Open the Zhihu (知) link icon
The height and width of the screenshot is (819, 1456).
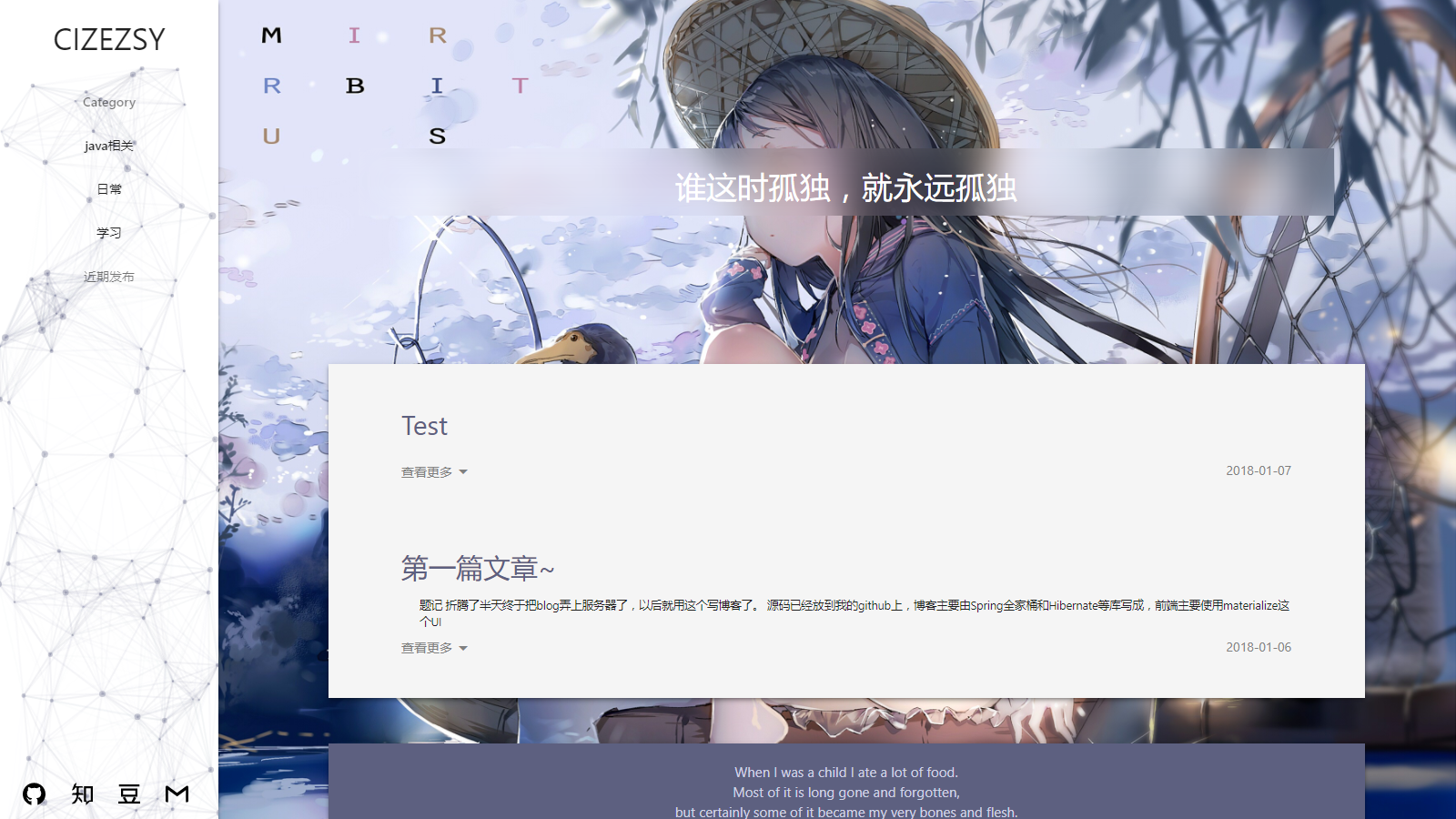click(82, 794)
